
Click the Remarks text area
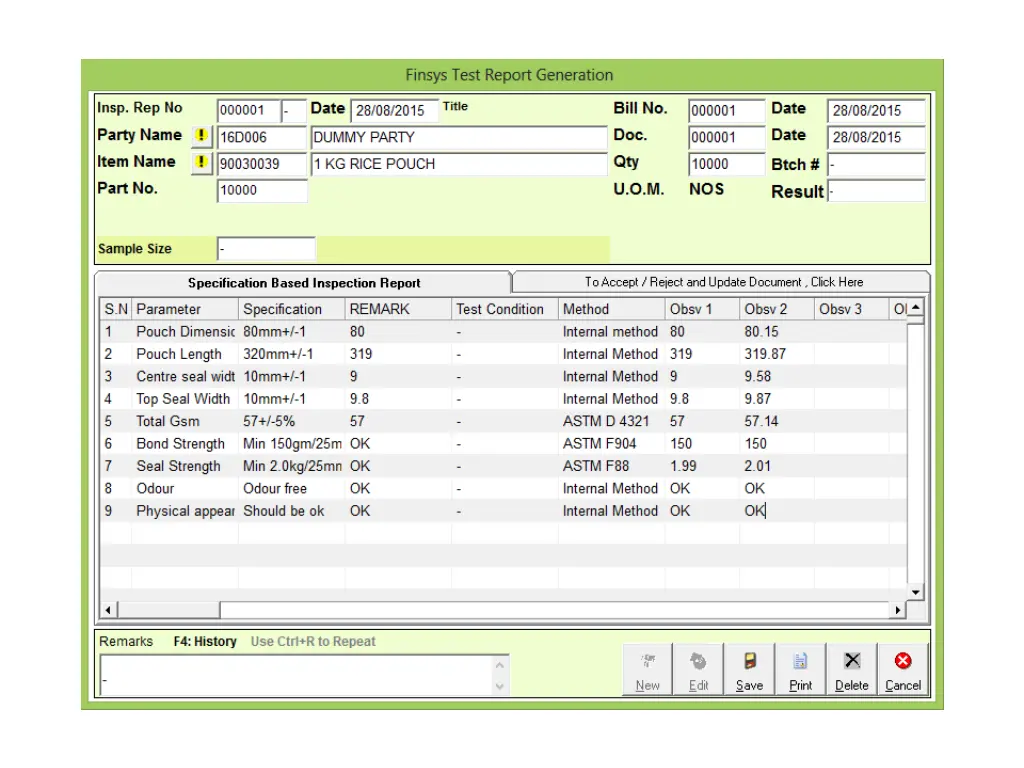pyautogui.click(x=297, y=675)
